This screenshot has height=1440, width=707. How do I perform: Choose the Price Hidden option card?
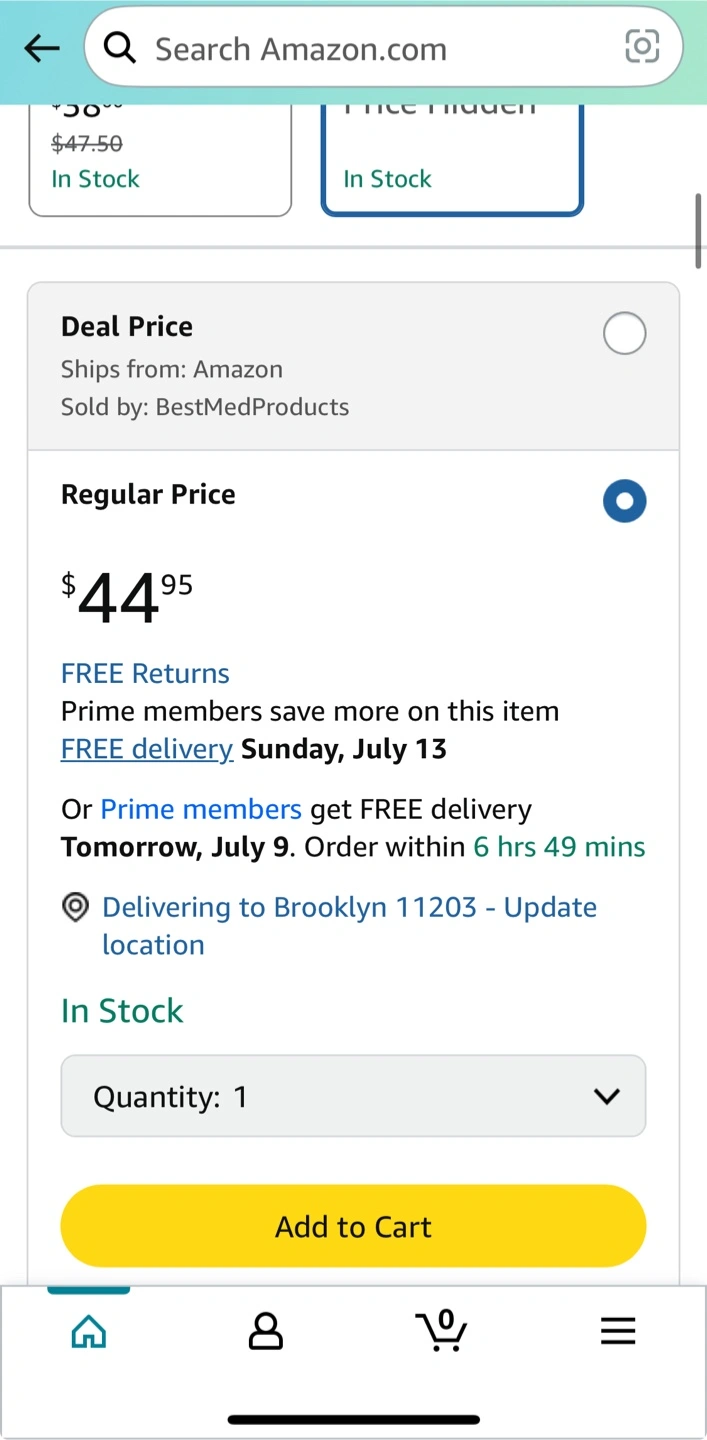tap(452, 158)
